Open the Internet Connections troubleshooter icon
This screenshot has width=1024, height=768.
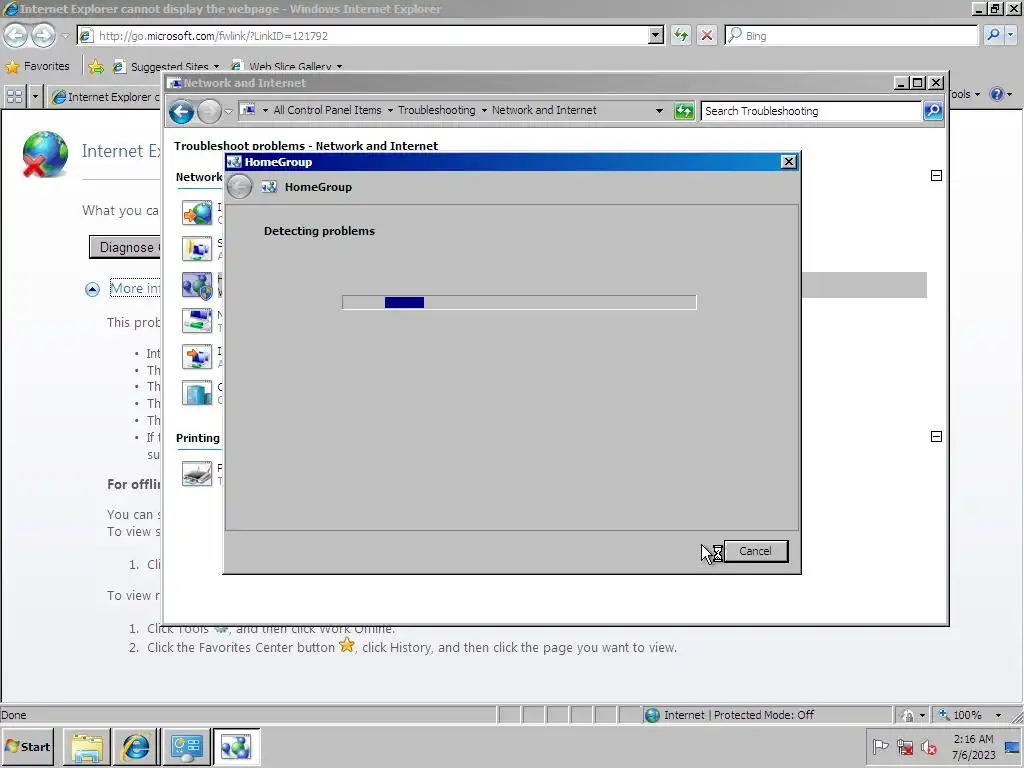pyautogui.click(x=197, y=213)
